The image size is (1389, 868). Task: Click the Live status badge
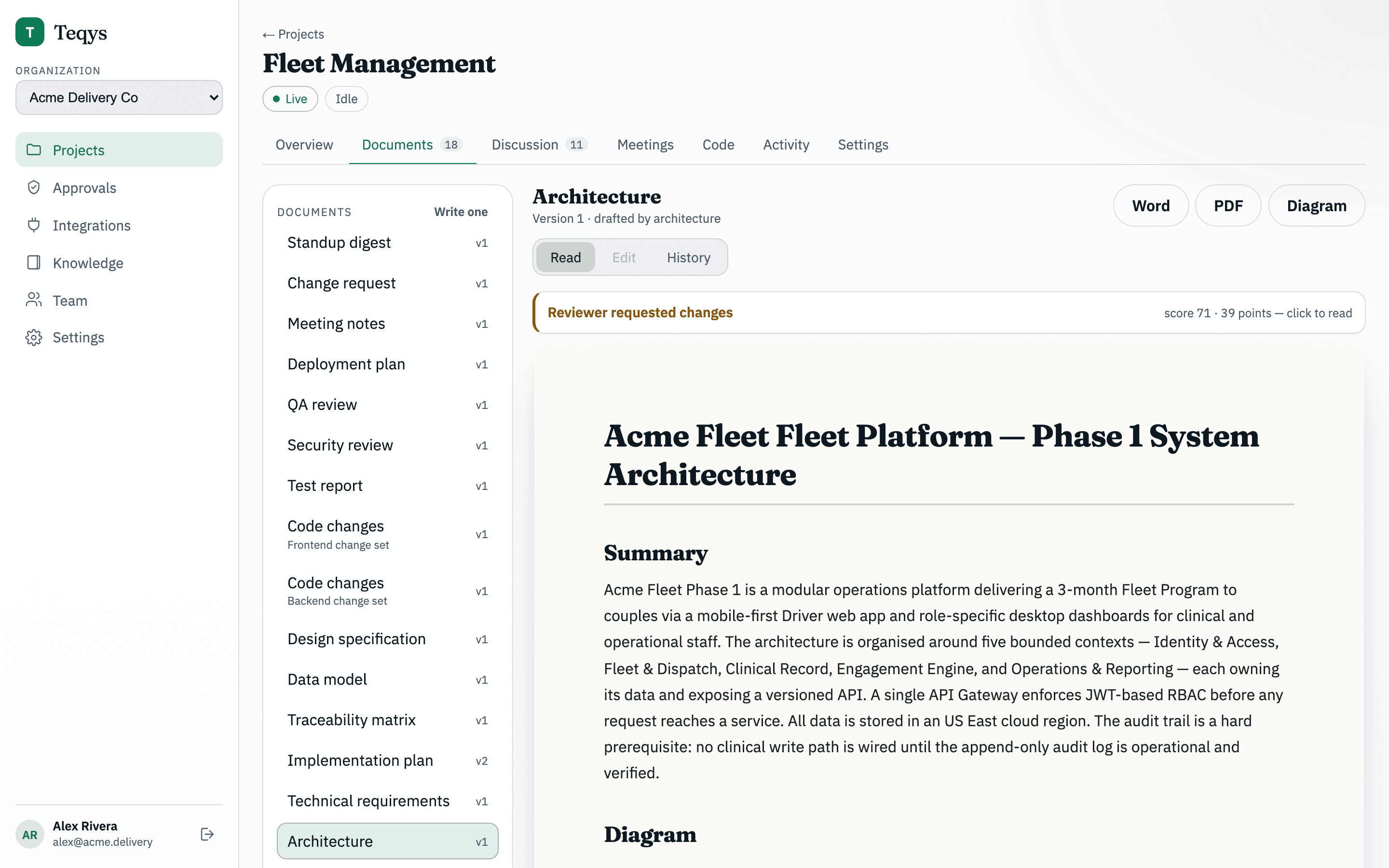pyautogui.click(x=290, y=99)
